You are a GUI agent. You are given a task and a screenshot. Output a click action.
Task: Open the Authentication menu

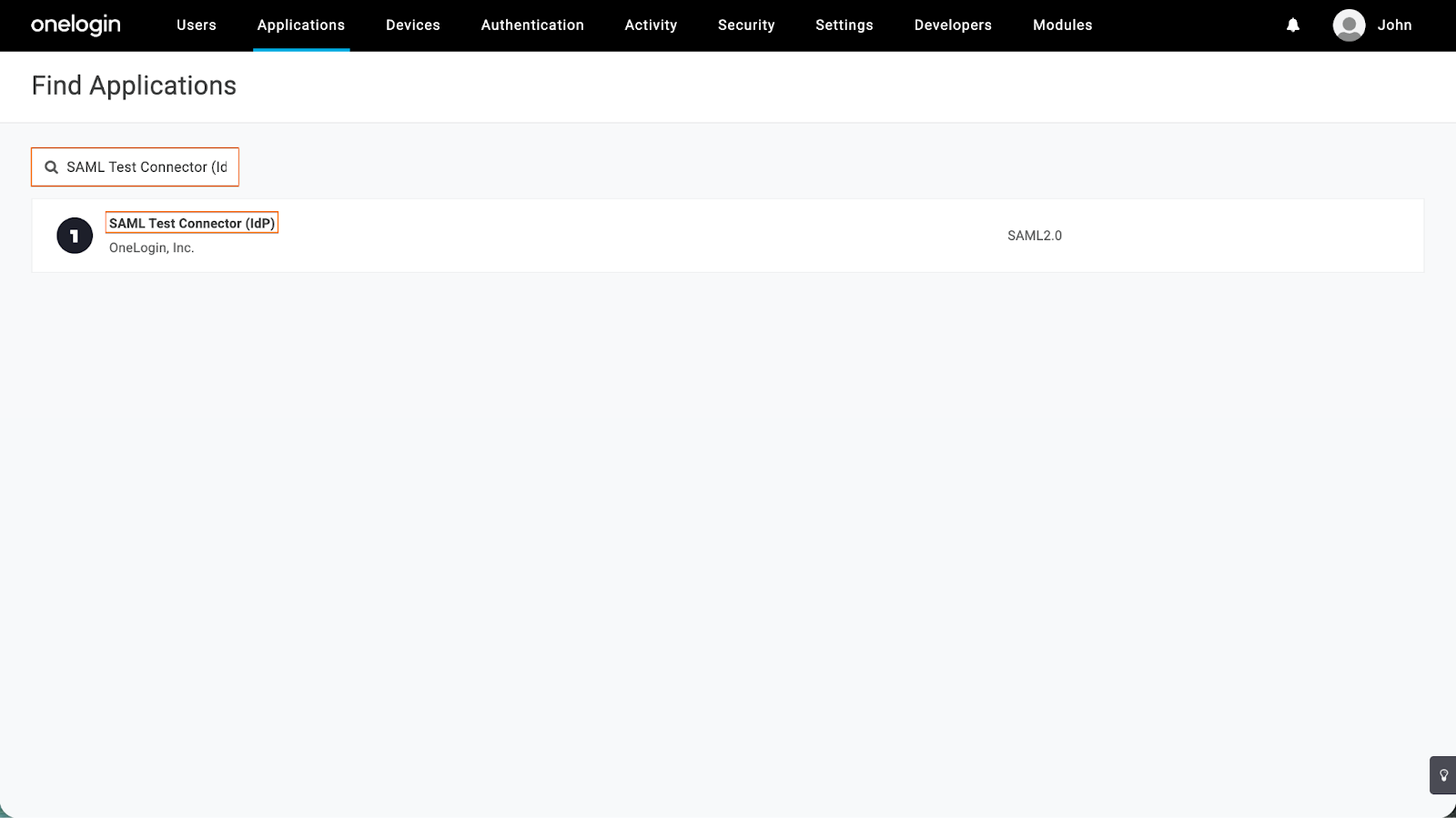click(x=532, y=25)
